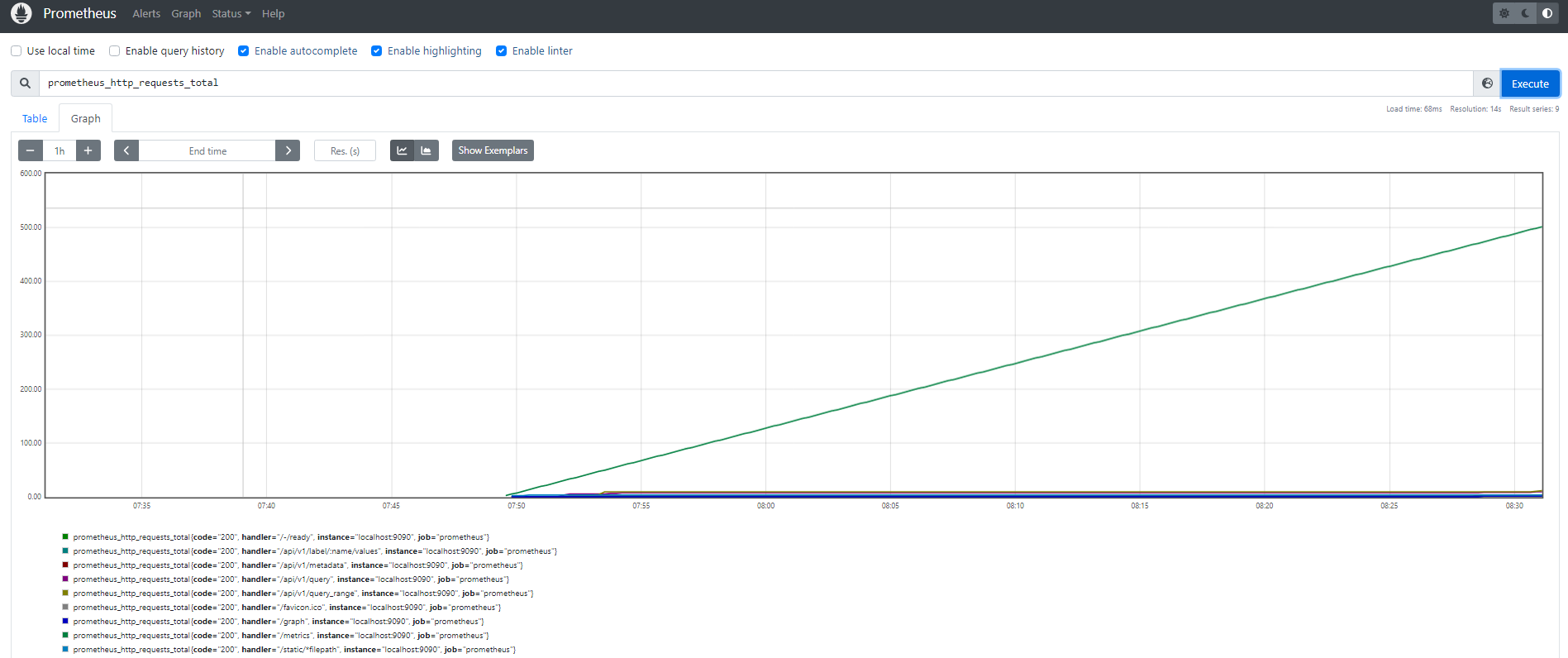
Task: Show unstacked line graph
Action: (402, 150)
